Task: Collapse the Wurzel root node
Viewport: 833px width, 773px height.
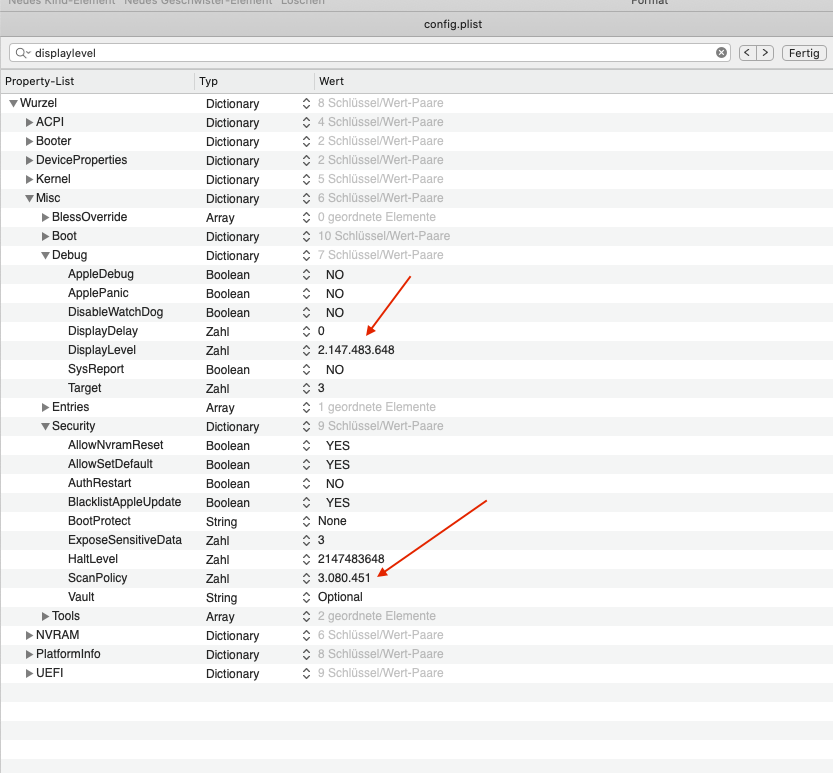Action: [13, 103]
